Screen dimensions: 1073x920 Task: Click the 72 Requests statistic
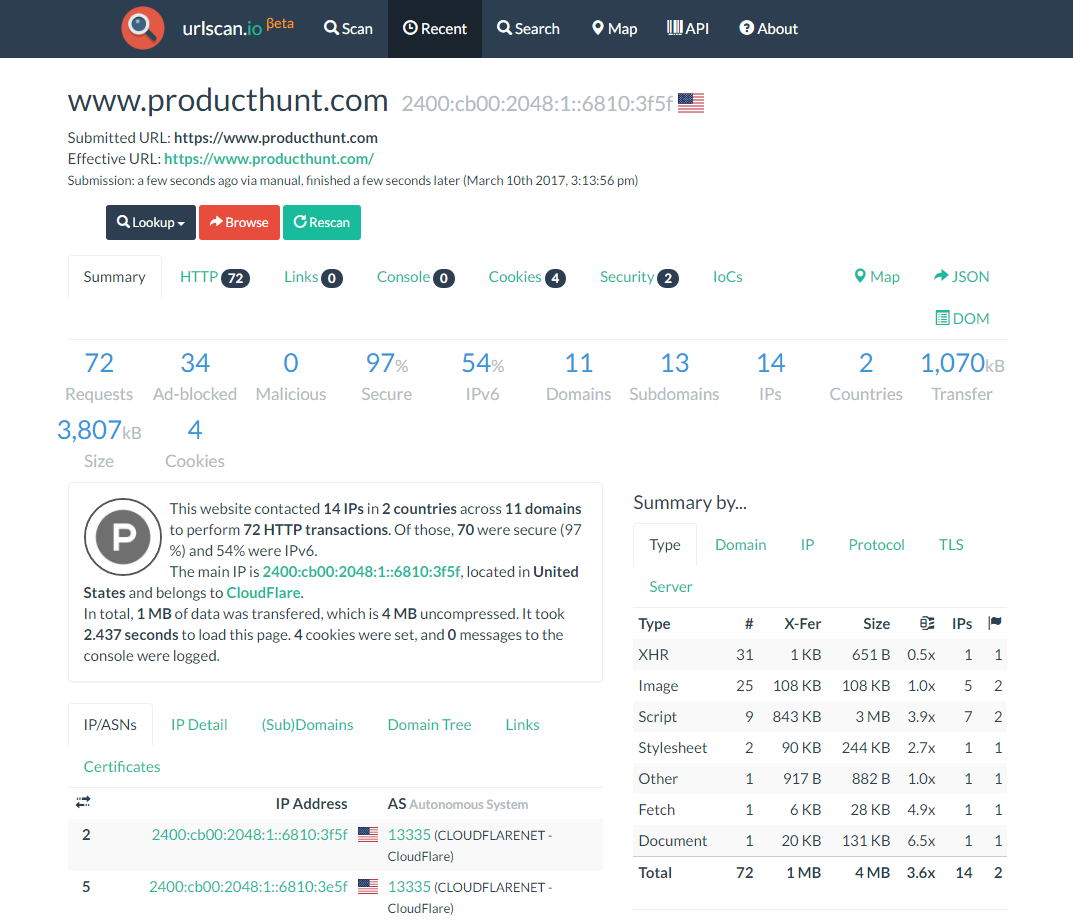[99, 376]
